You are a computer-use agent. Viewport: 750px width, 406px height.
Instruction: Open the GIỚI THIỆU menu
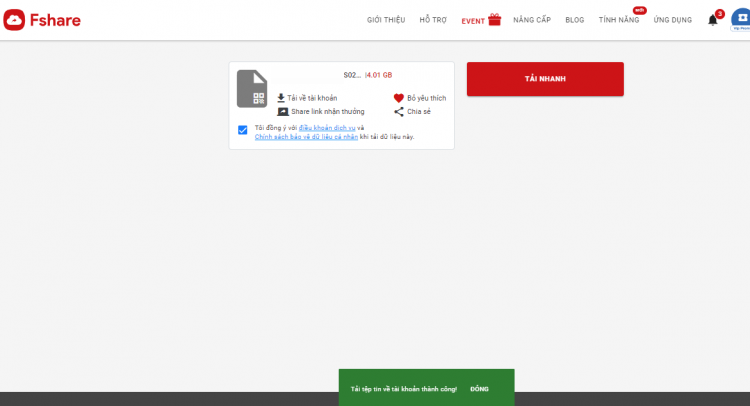(x=386, y=20)
